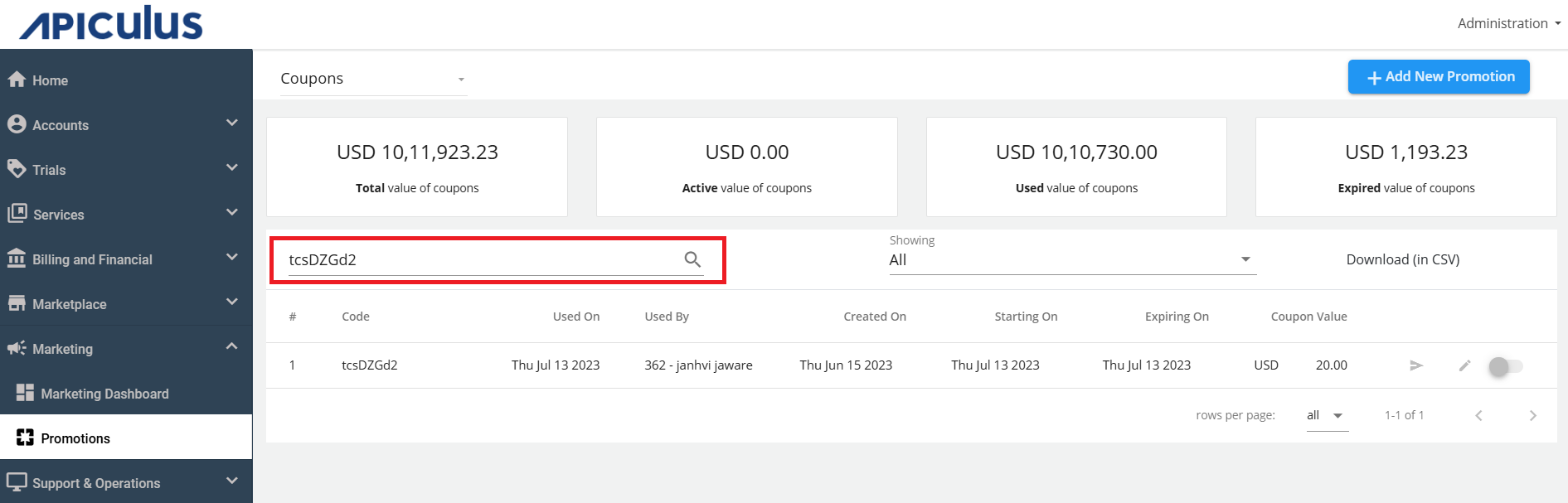The image size is (1568, 503).
Task: Click Add New Promotion button
Action: pyautogui.click(x=1438, y=76)
